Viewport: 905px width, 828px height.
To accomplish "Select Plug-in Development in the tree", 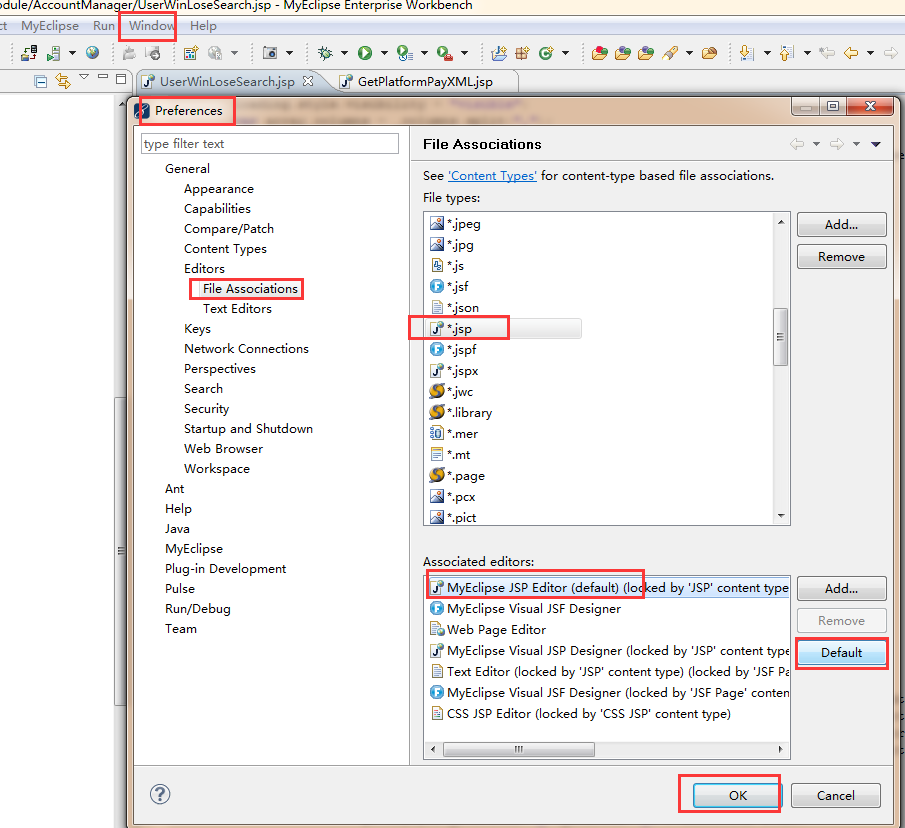I will [225, 569].
